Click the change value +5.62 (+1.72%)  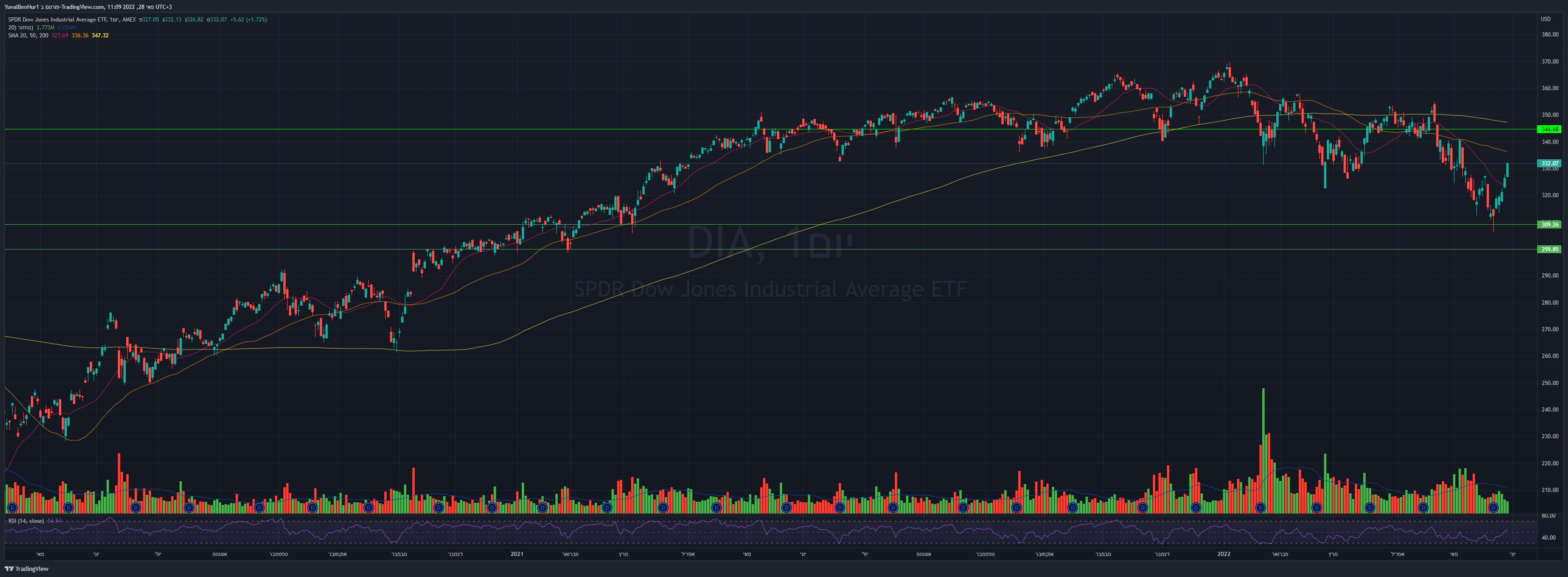[248, 20]
